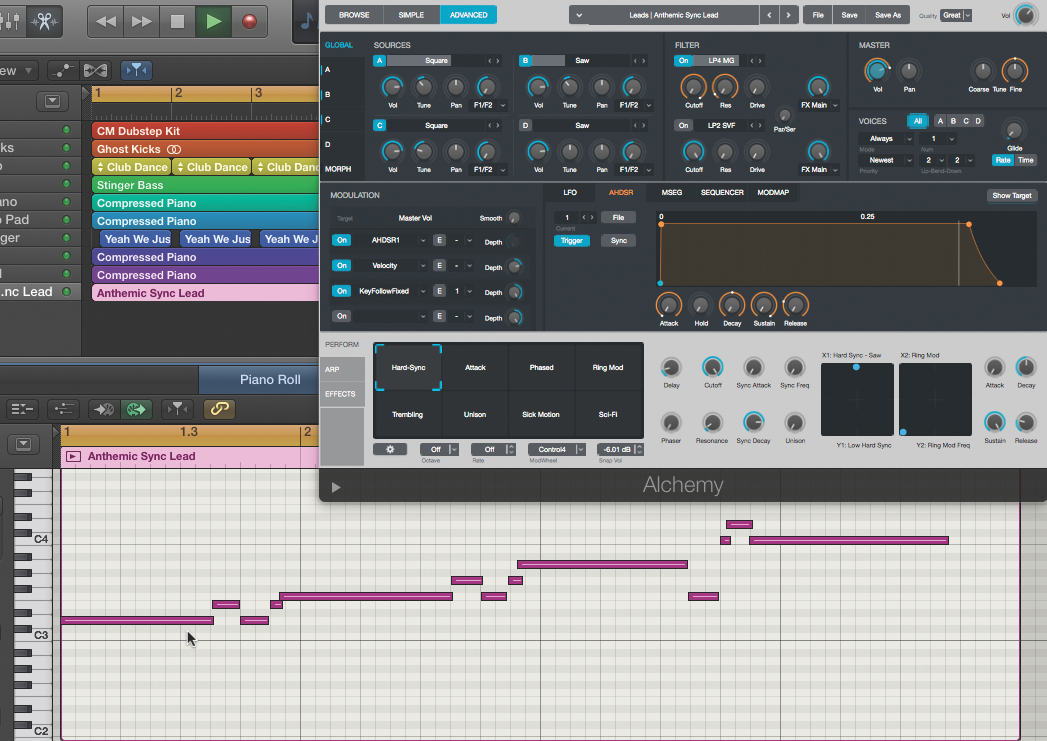Open the Velocity modulator source dropdown
The width and height of the screenshot is (1047, 741).
391,266
